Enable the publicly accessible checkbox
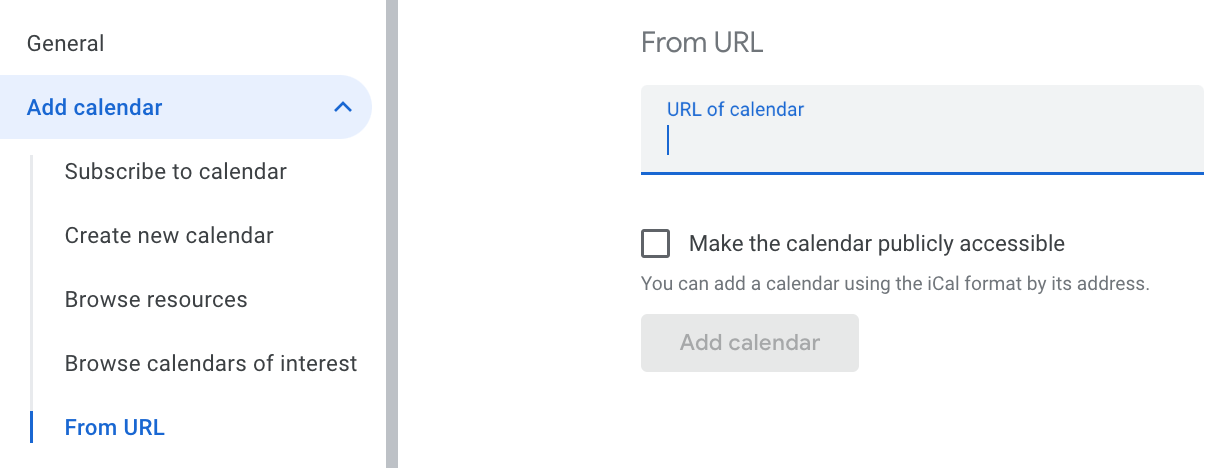Screen dimensions: 1228x468 (656, 243)
